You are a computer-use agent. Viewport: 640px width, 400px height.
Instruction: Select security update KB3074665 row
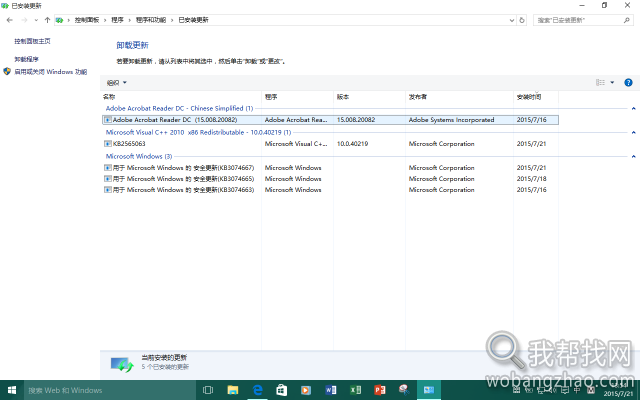(330, 179)
